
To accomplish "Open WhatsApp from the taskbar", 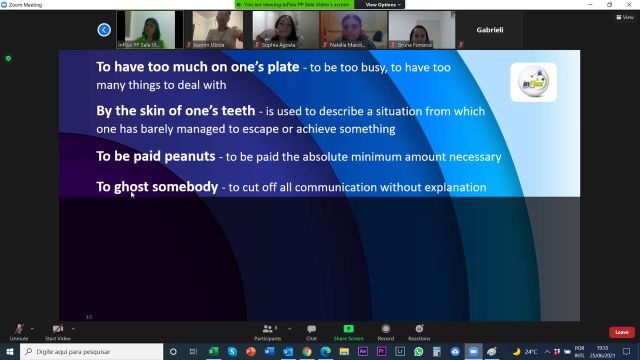I will pyautogui.click(x=418, y=351).
